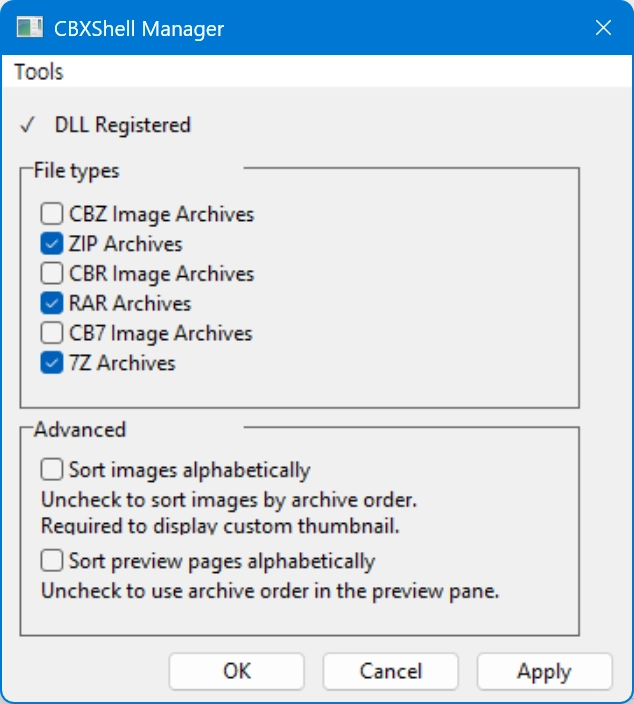Turn on Sort preview pages alphabetically
The width and height of the screenshot is (634, 704).
point(52,561)
